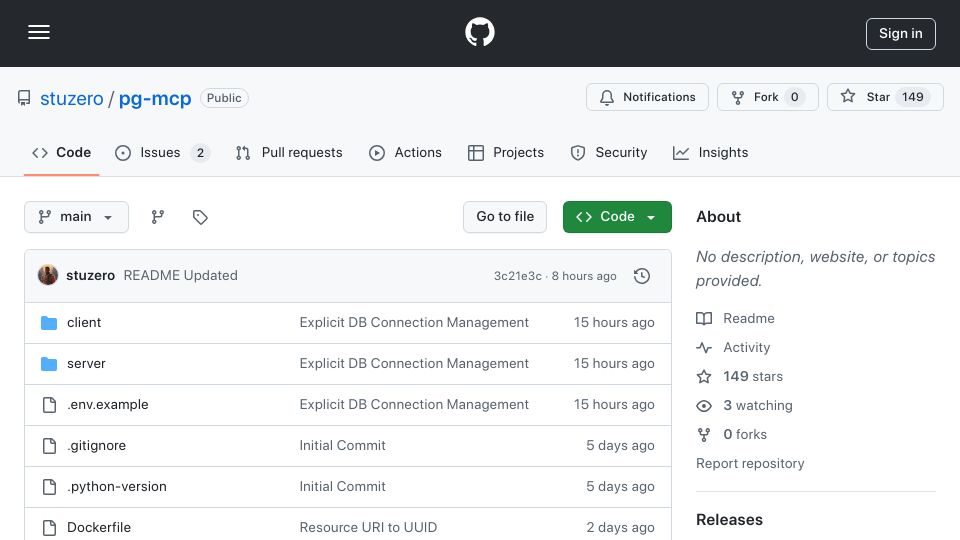The height and width of the screenshot is (540, 960).
Task: Open the hamburger navigation menu
Action: click(x=39, y=32)
